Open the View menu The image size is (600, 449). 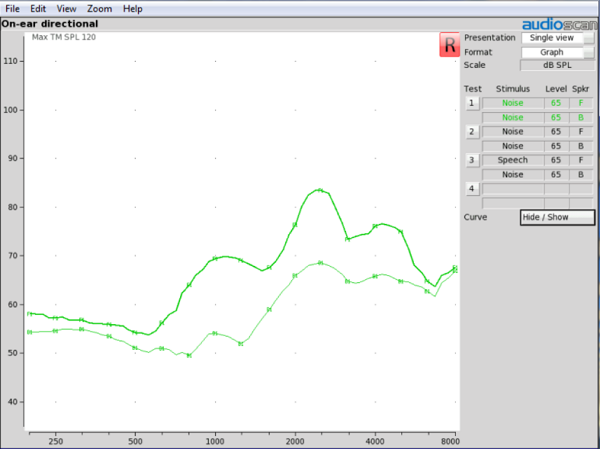67,8
